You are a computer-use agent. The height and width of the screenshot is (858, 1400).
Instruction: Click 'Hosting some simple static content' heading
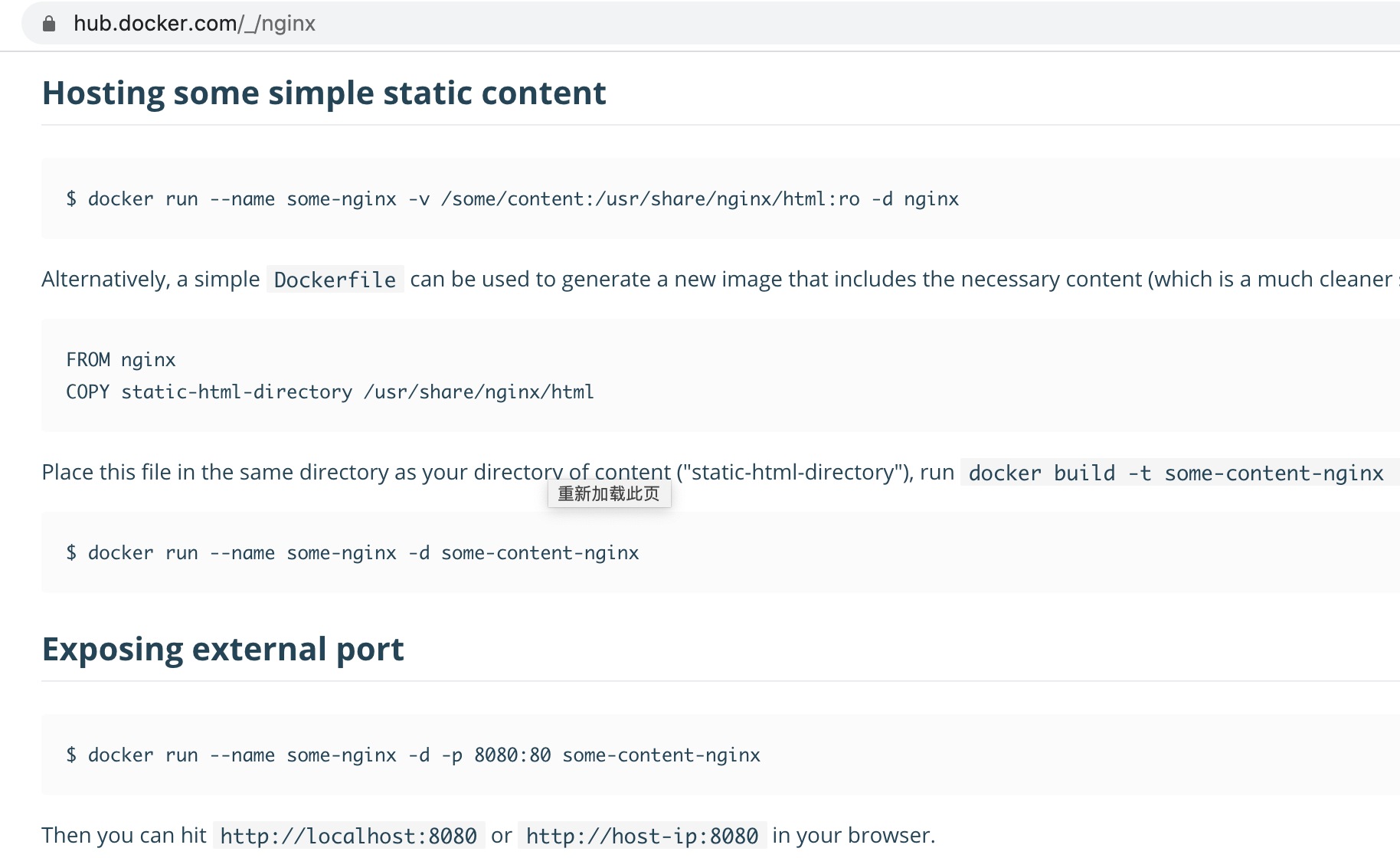click(x=324, y=93)
